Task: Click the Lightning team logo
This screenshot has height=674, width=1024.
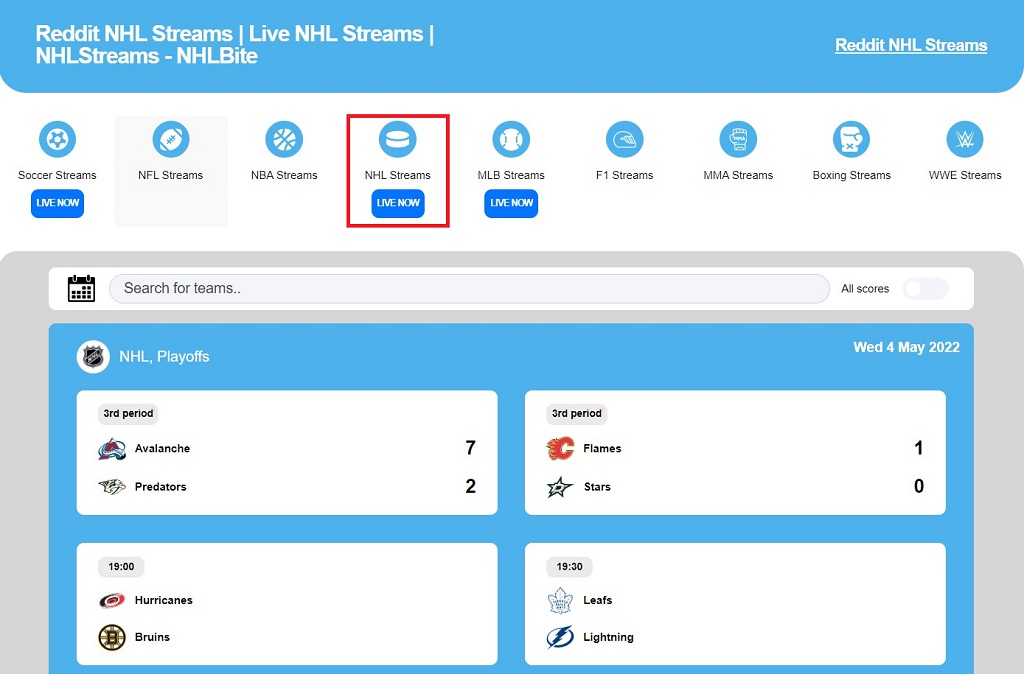Action: point(560,637)
